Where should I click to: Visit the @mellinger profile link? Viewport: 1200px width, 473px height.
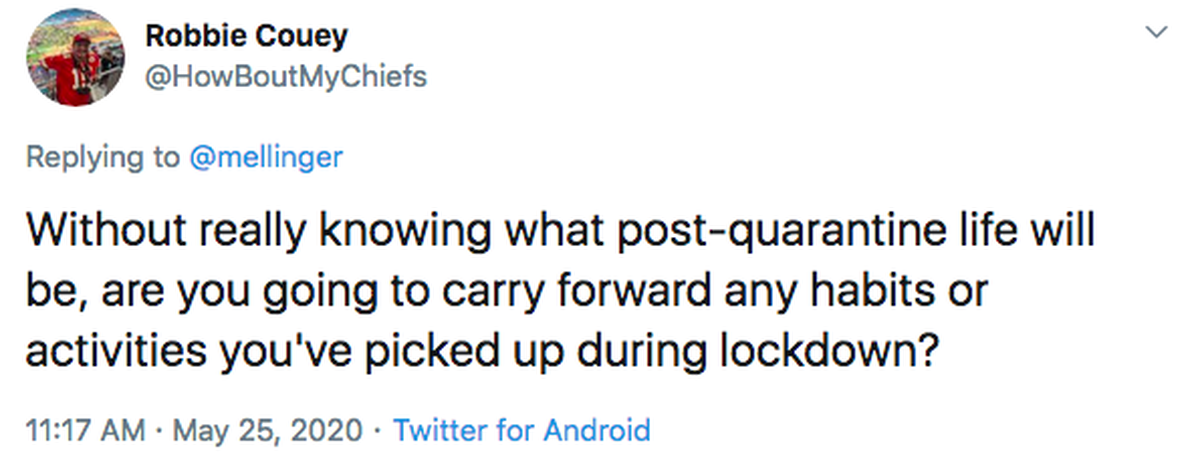[x=264, y=157]
